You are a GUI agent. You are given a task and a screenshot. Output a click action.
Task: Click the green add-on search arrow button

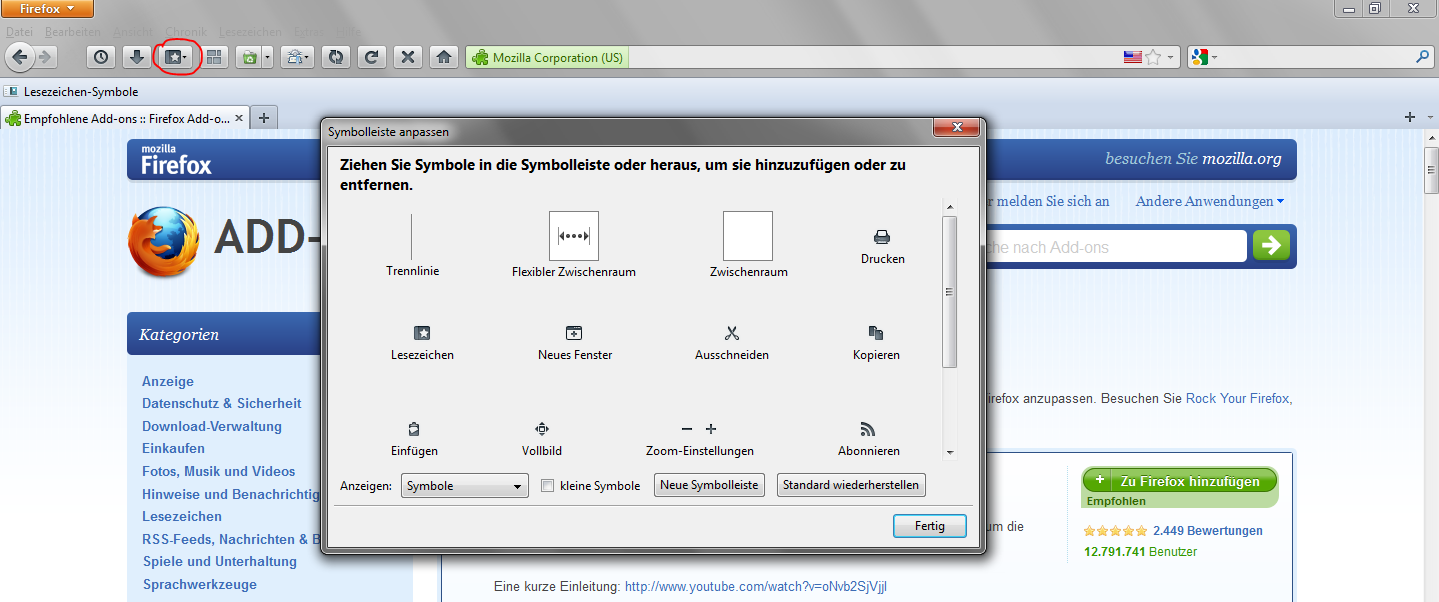pos(1271,245)
